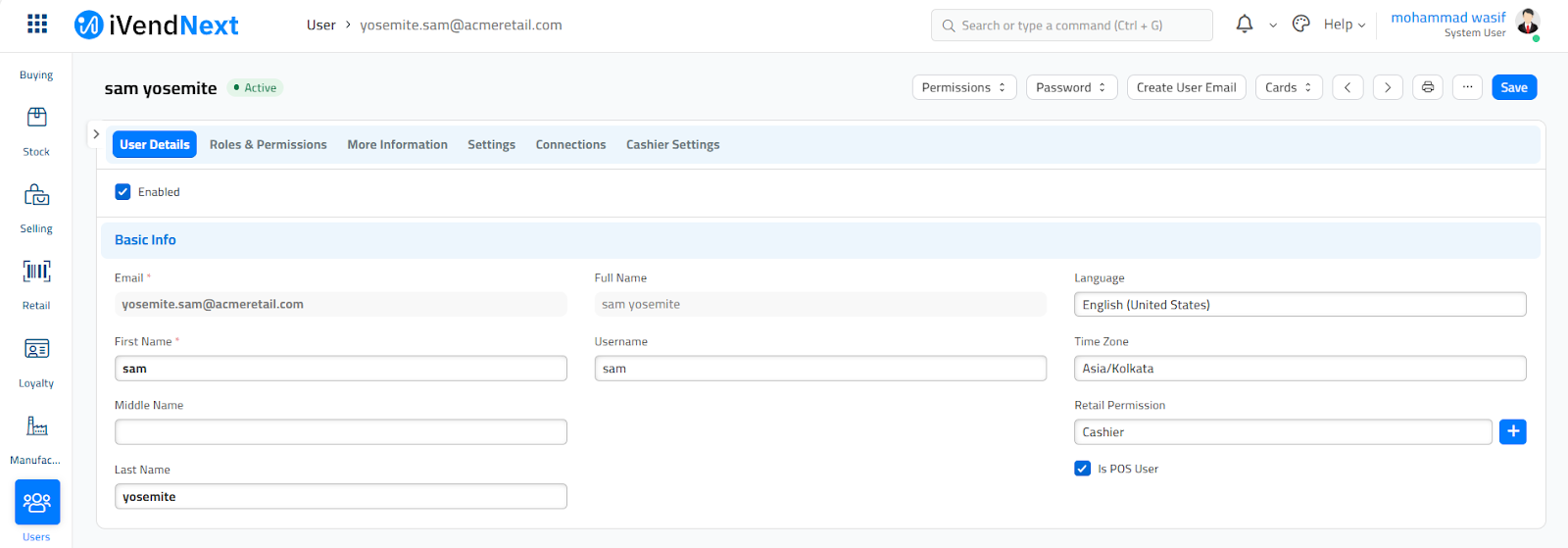The height and width of the screenshot is (548, 1568).
Task: Switch to the Cashier Settings tab
Action: [x=672, y=144]
